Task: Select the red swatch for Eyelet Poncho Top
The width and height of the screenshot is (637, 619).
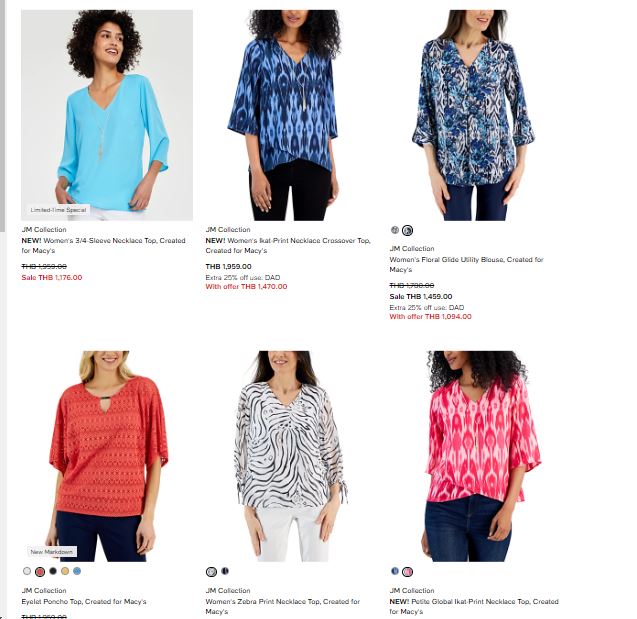Action: coord(40,571)
